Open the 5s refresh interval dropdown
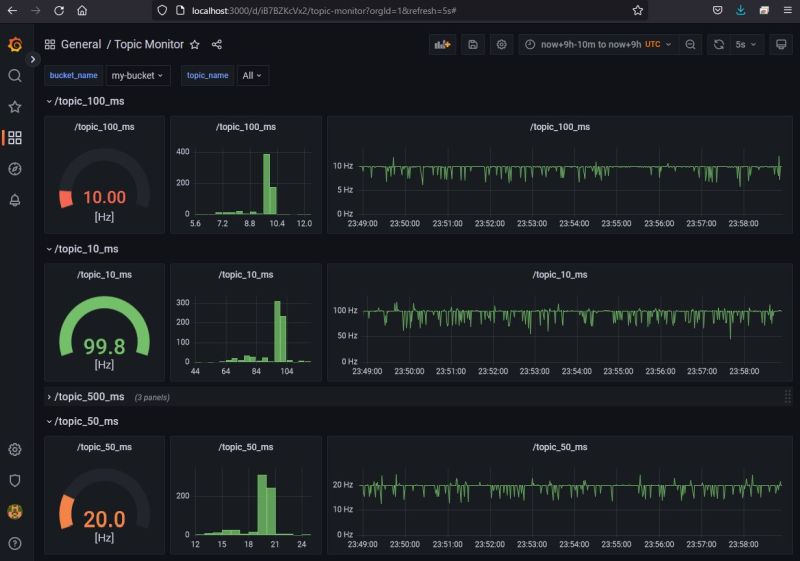The width and height of the screenshot is (800, 561). coord(746,44)
